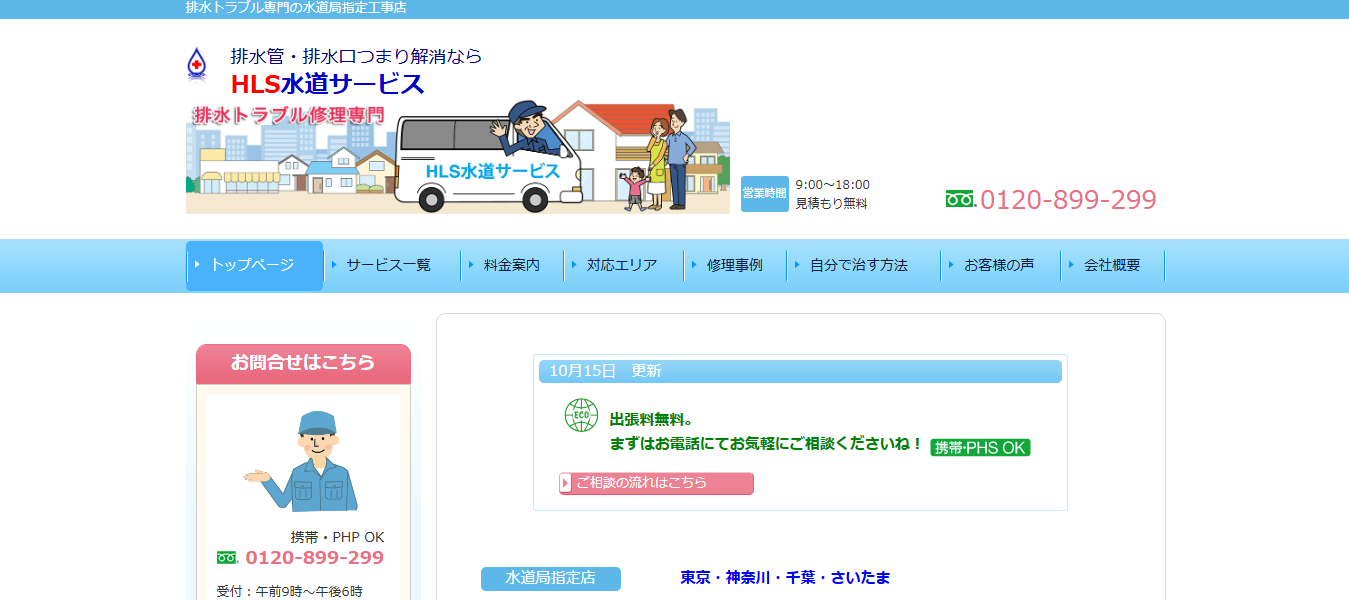
Task: Click the green 携帯・PHS OK badge
Action: coord(980,448)
